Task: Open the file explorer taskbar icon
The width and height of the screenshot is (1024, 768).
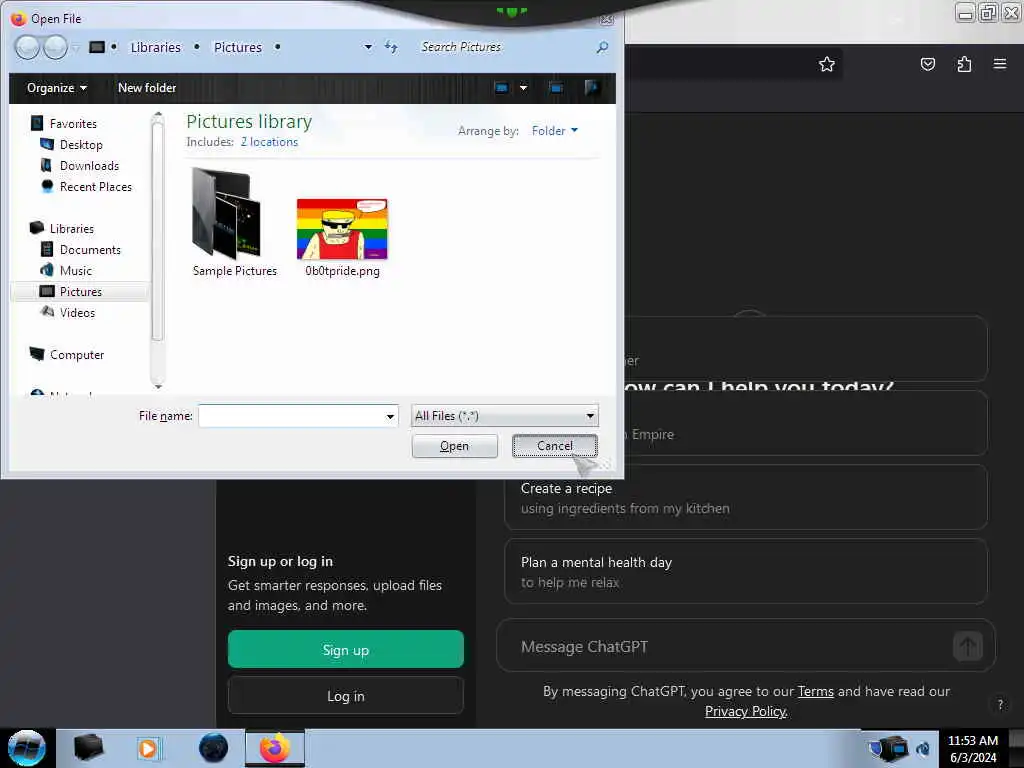Action: pos(88,748)
